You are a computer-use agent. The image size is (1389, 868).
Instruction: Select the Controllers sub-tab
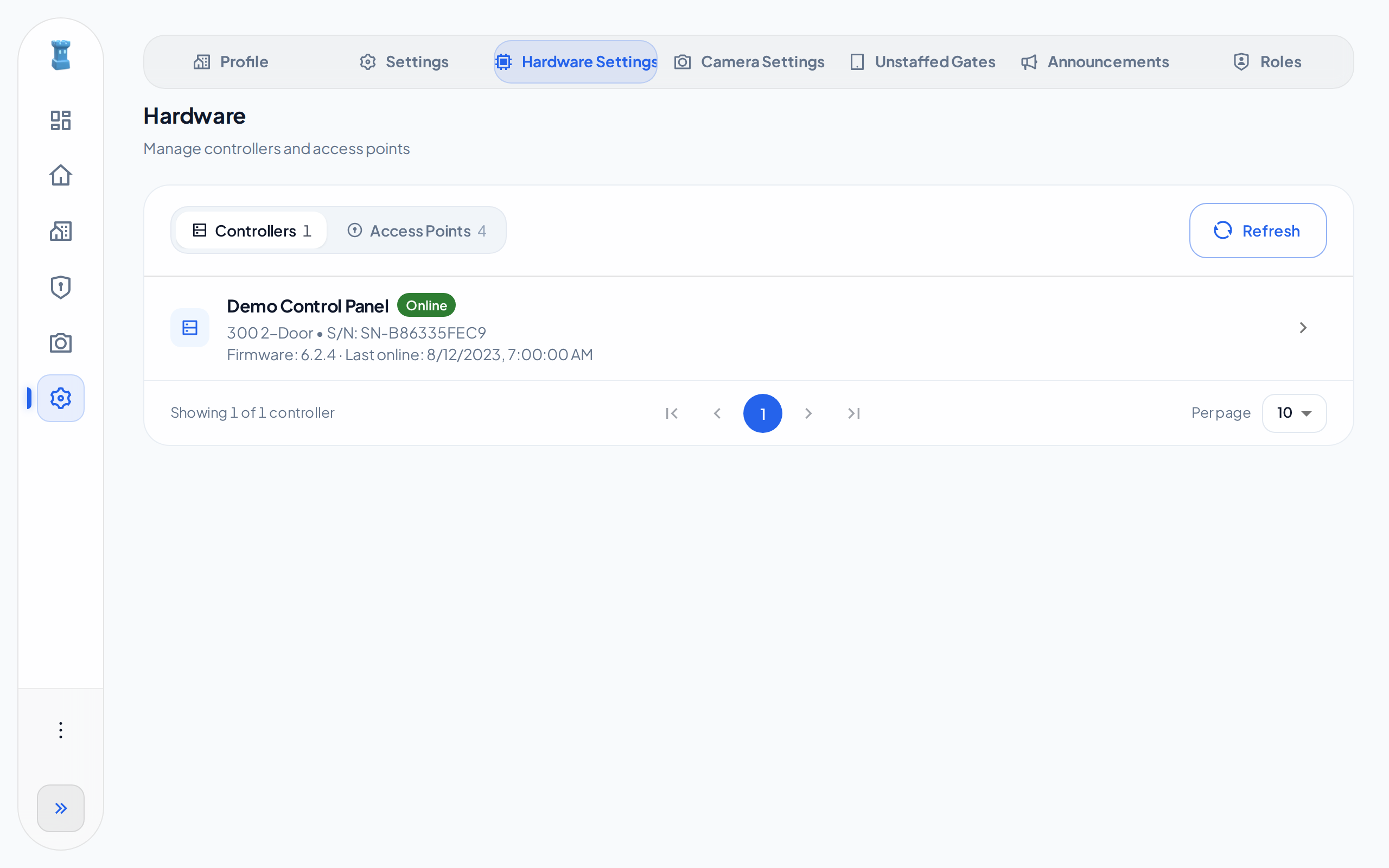(x=251, y=230)
